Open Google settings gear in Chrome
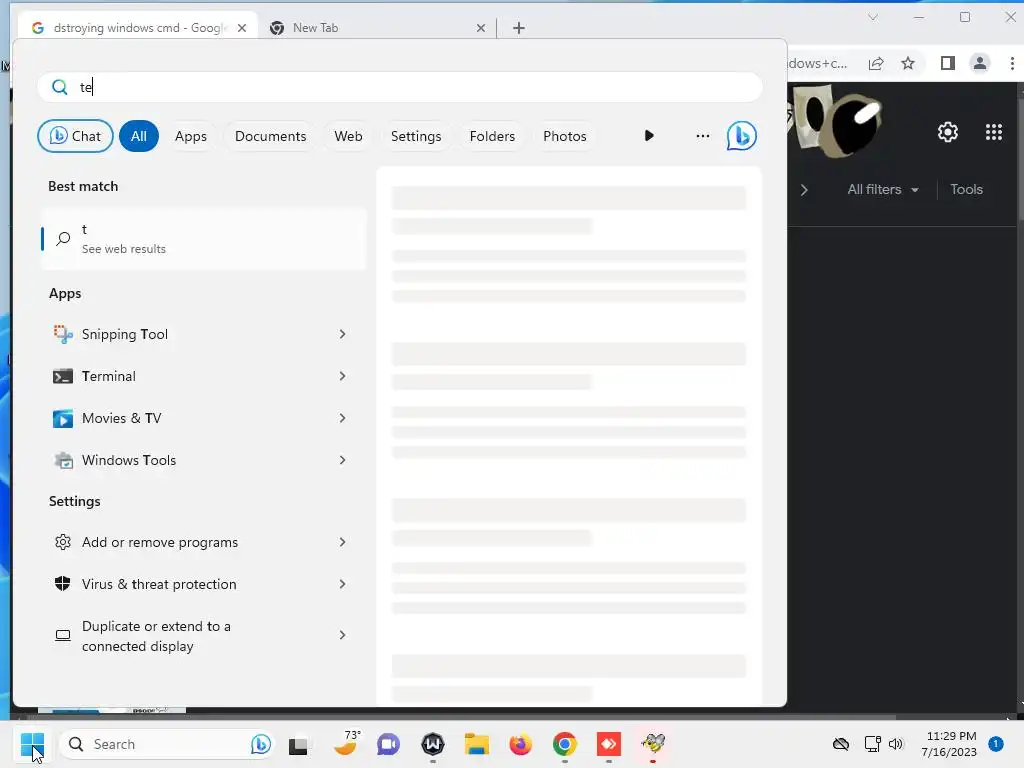This screenshot has height=768, width=1024. tap(948, 133)
